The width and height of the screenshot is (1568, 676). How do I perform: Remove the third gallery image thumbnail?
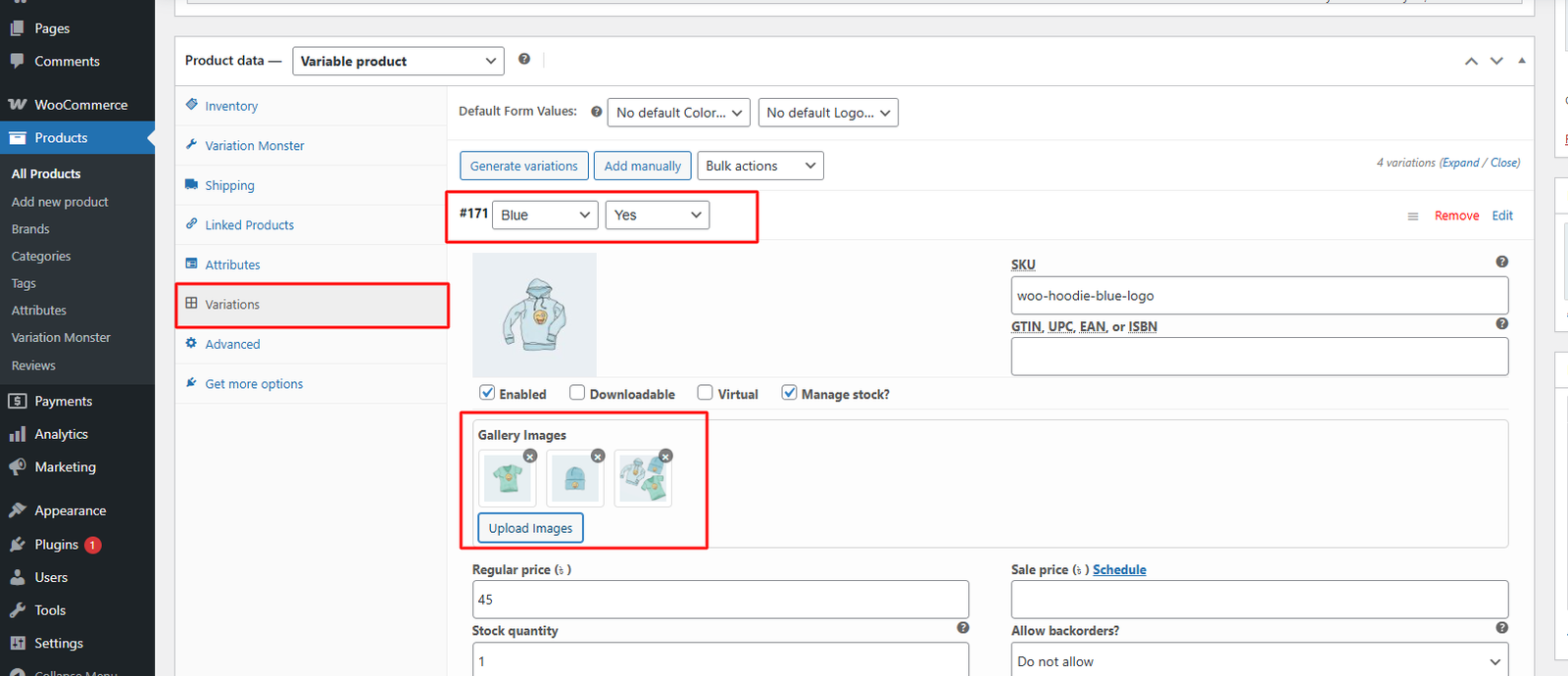point(665,457)
